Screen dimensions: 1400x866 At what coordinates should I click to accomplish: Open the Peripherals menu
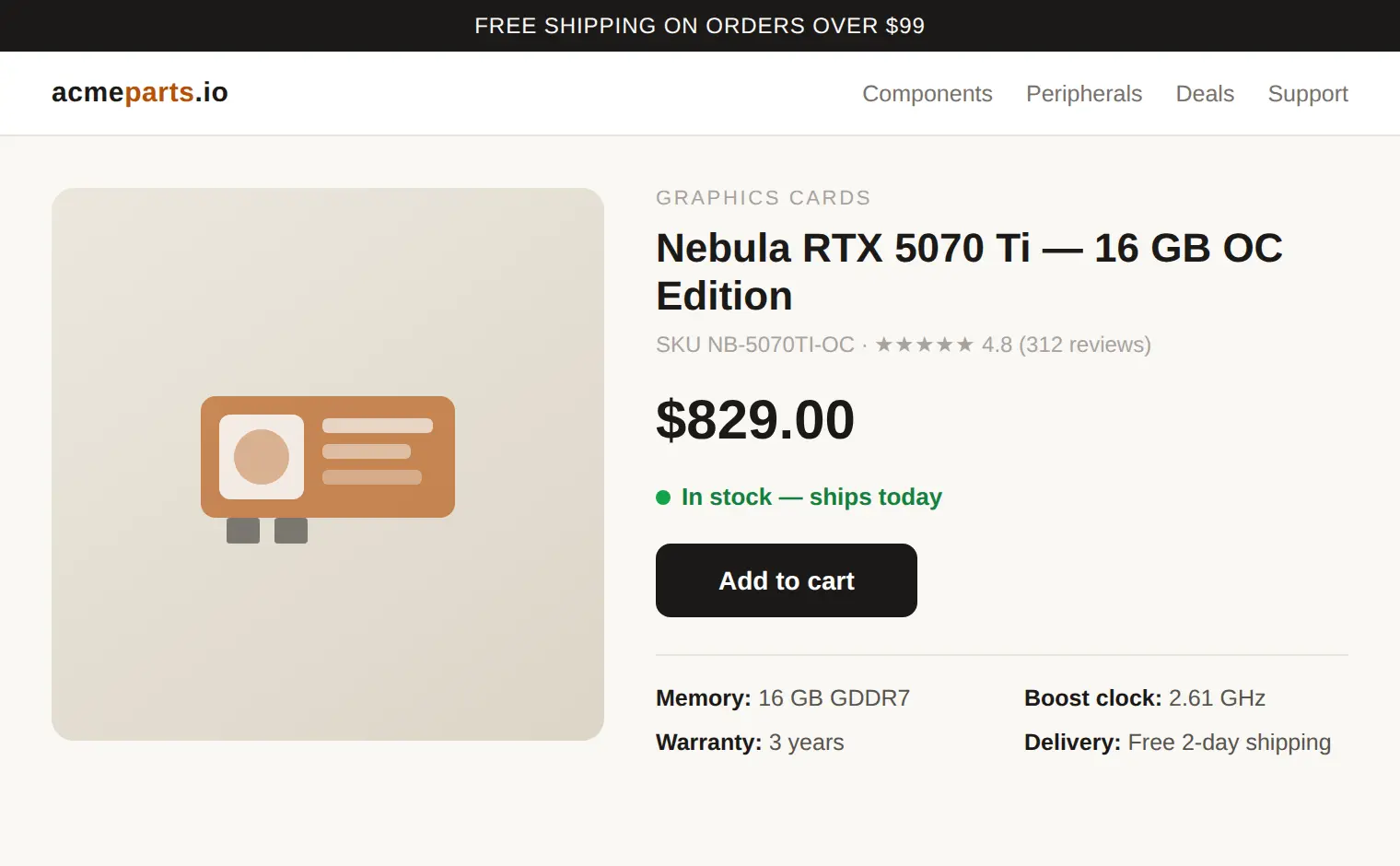1084,94
